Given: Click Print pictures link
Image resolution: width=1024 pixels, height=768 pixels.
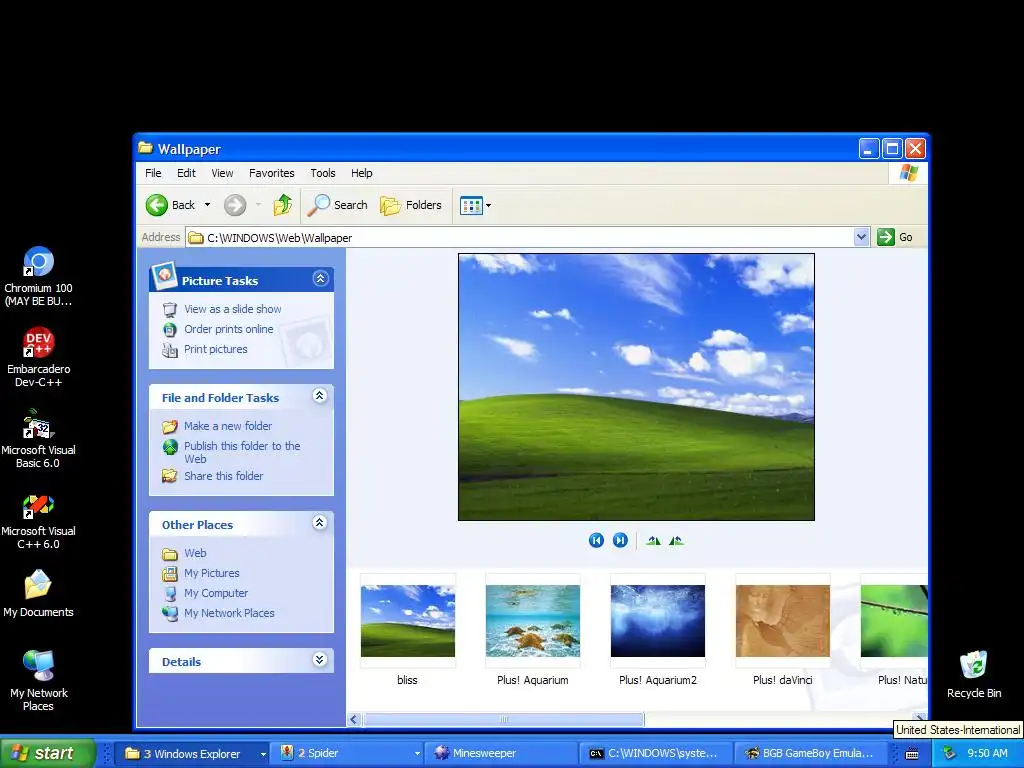Looking at the screenshot, I should (x=216, y=349).
